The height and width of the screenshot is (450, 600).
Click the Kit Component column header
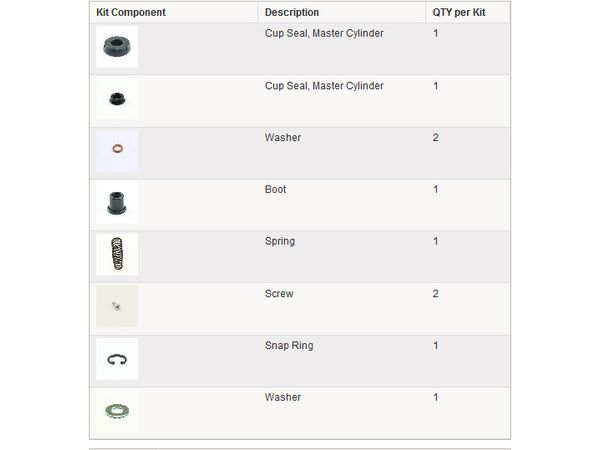point(131,12)
